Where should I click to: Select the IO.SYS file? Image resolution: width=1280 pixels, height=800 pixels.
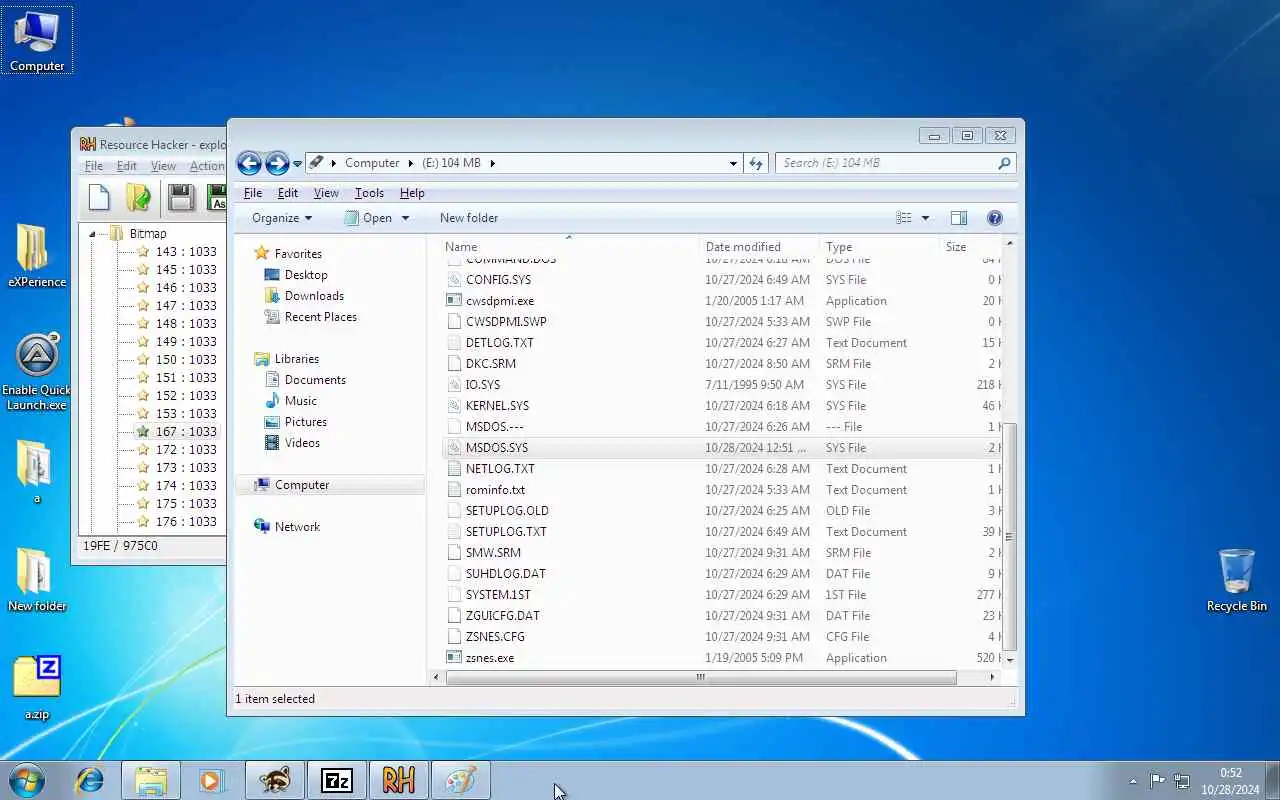pyautogui.click(x=483, y=385)
